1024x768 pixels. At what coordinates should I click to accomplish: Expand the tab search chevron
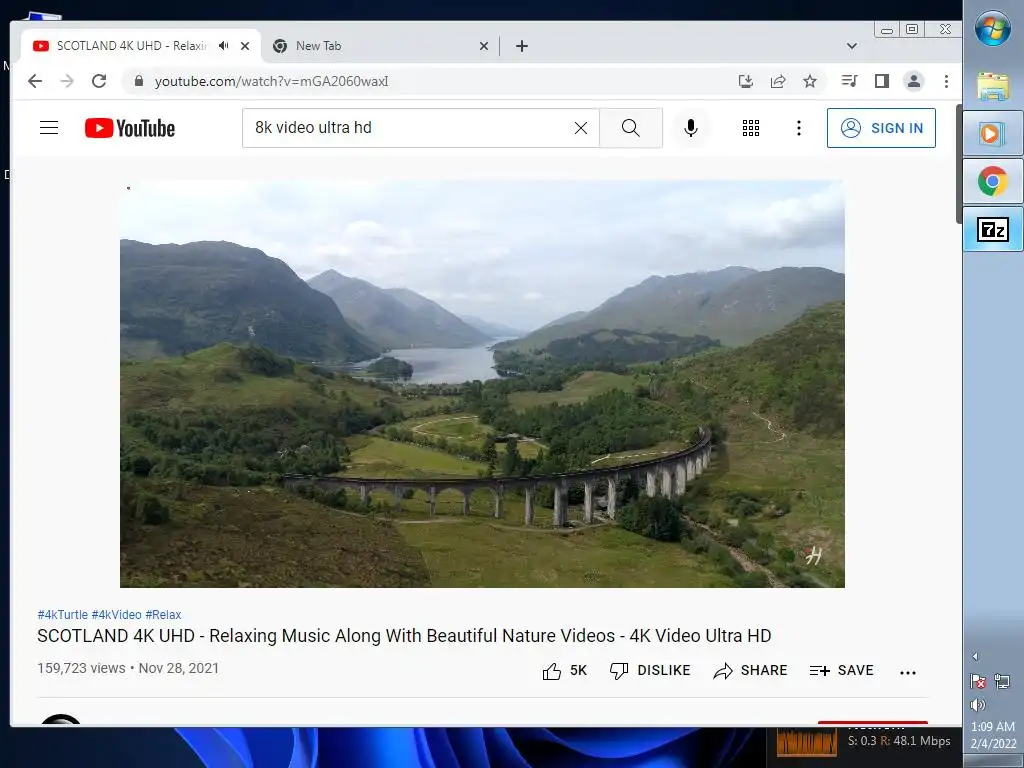tap(852, 46)
